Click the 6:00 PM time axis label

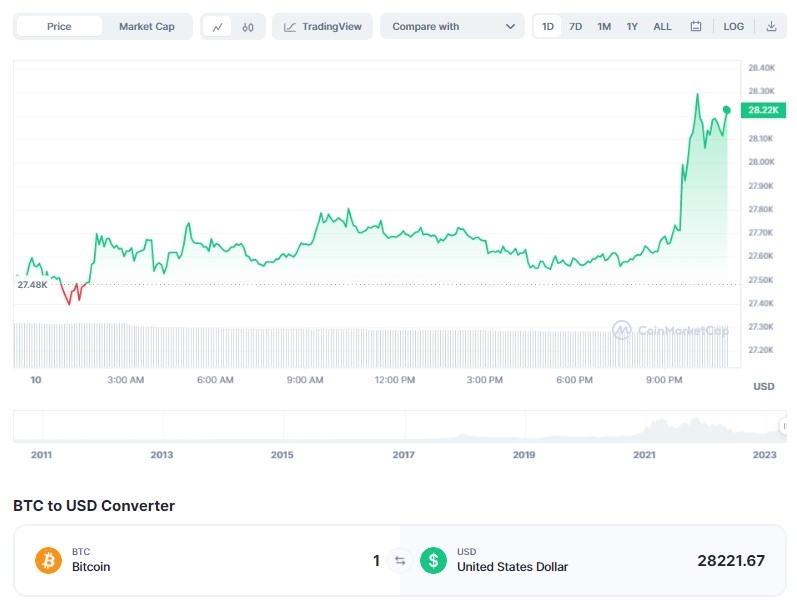point(574,380)
